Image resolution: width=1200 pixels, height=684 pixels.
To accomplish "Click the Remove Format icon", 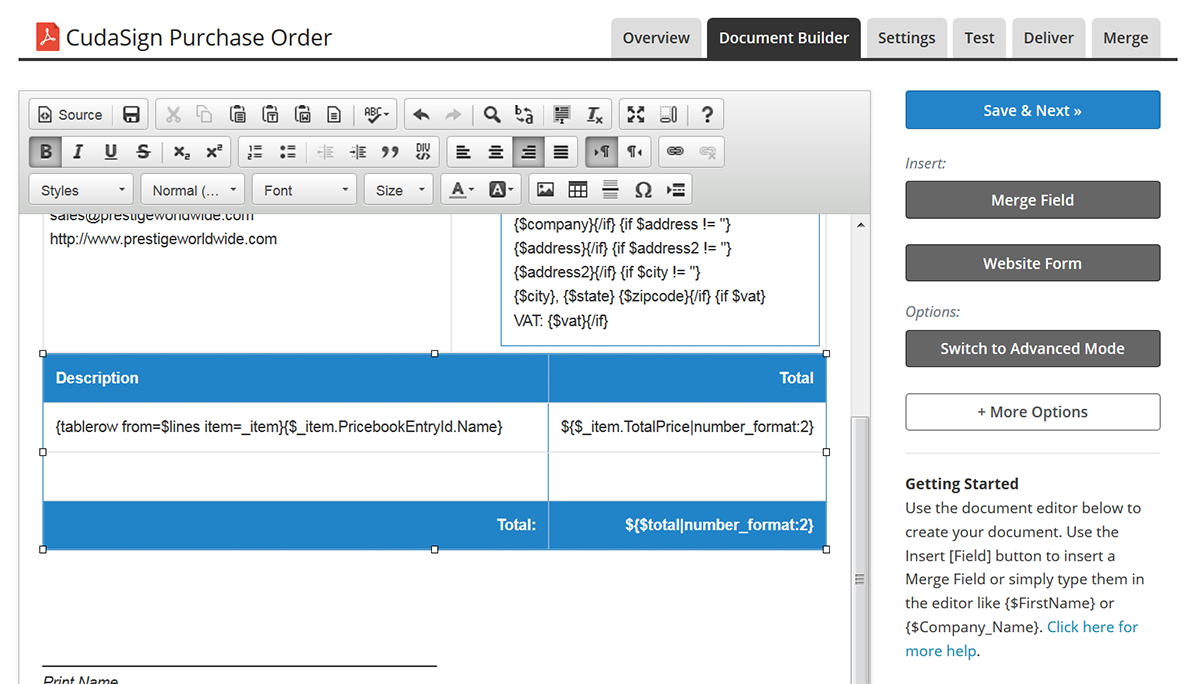I will [594, 115].
